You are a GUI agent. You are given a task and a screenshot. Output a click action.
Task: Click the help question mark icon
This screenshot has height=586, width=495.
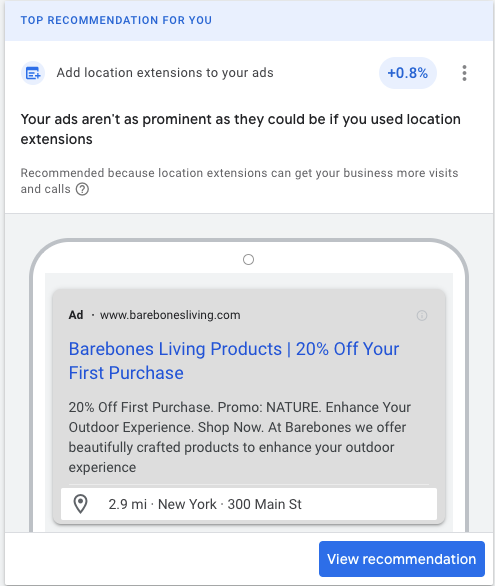click(82, 189)
